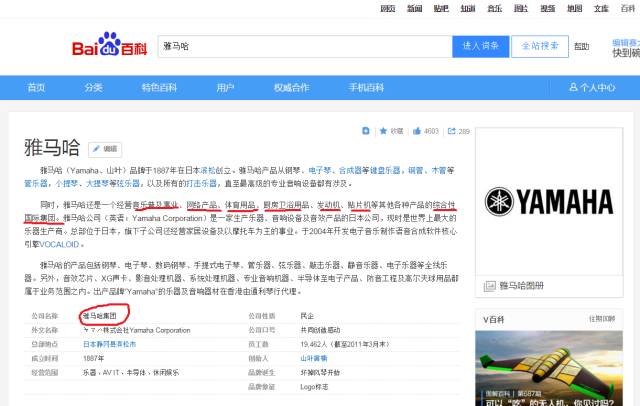Click the 进入词条 button
Screen dimensions: 640x406
pyautogui.click(x=480, y=46)
